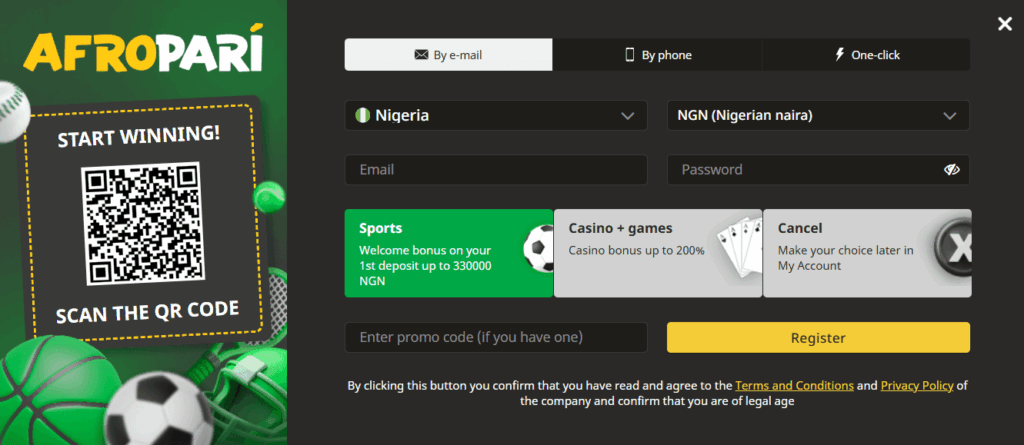Switch to the One-click registration tab
Screen dimensions: 1024x445
866,55
